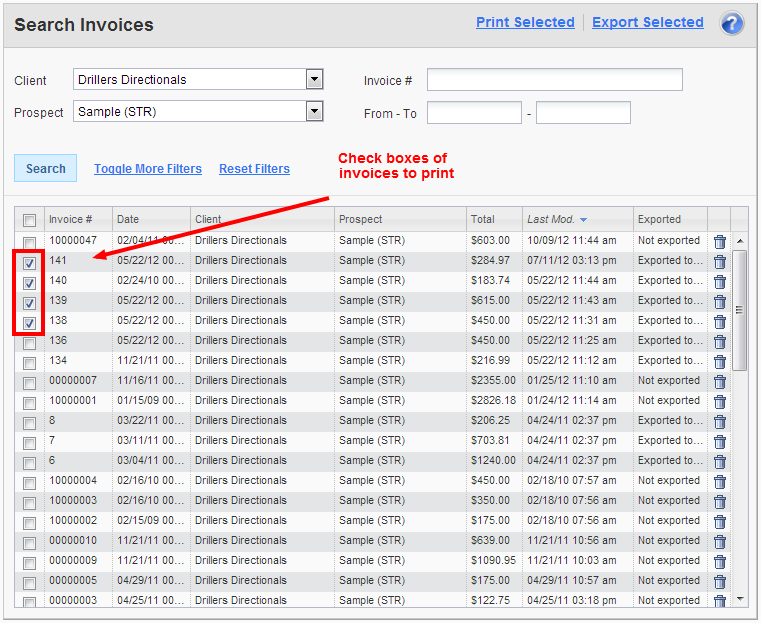Click the Total column header
The width and height of the screenshot is (761, 623).
pos(483,219)
